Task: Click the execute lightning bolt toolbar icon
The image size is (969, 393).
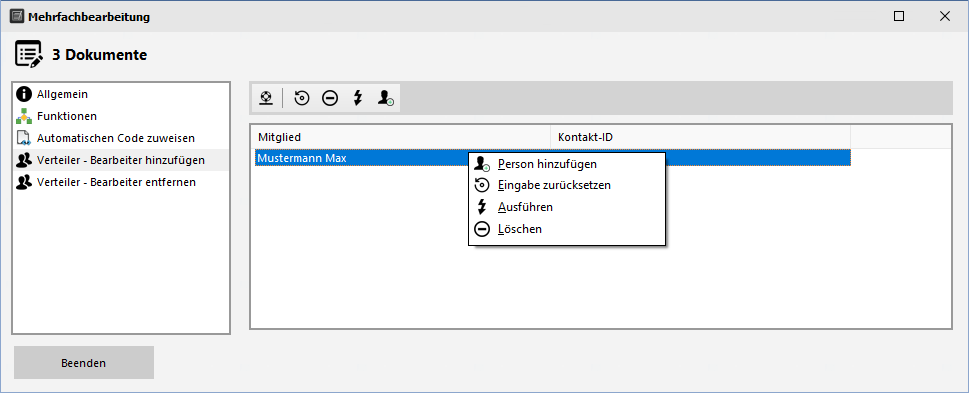Action: pos(357,98)
